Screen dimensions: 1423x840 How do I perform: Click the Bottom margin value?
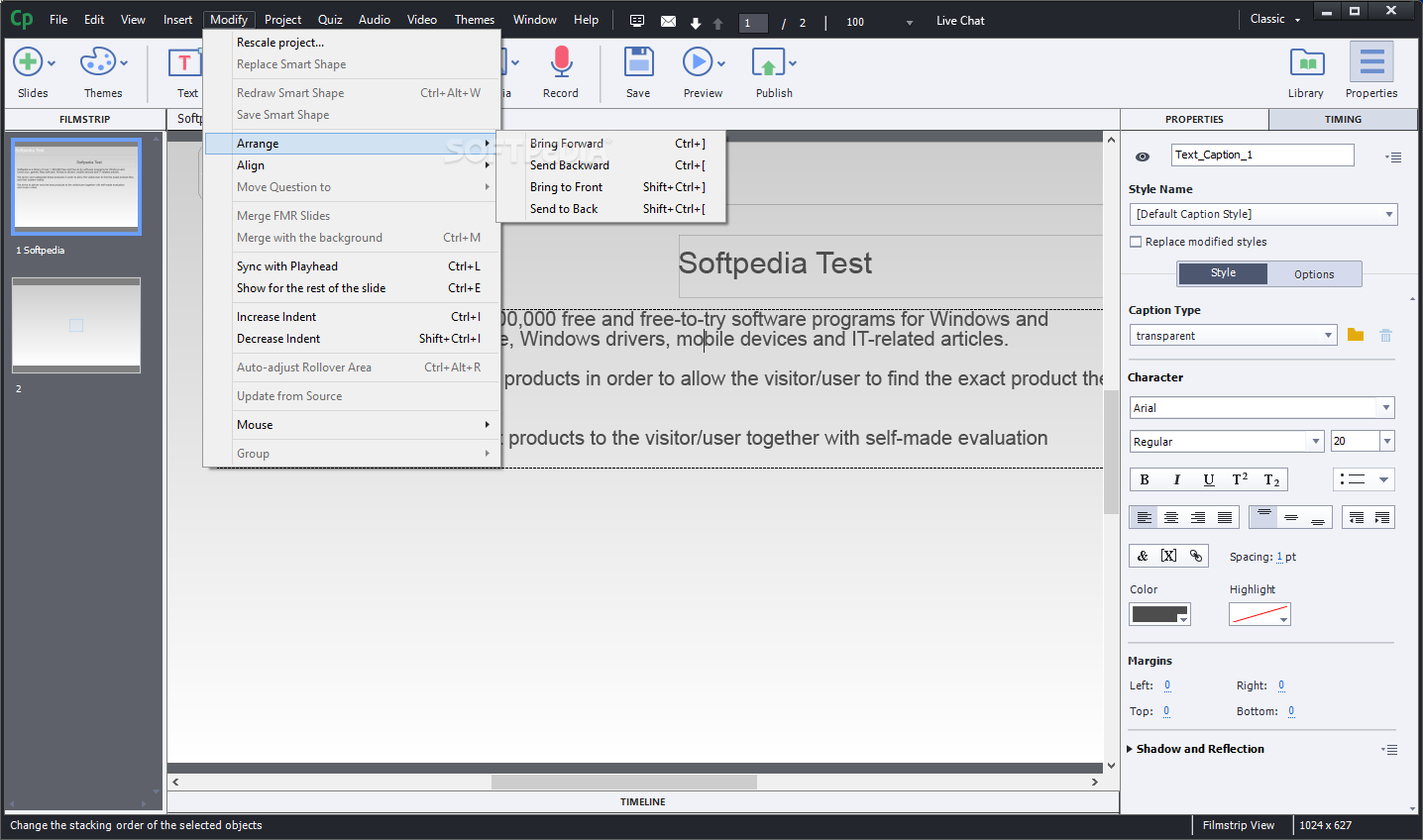pyautogui.click(x=1291, y=711)
